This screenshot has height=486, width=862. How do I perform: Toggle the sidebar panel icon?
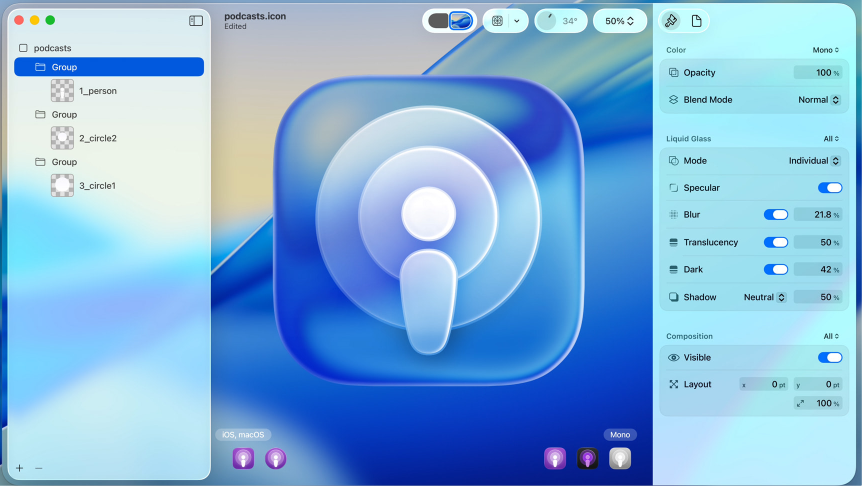[x=196, y=21]
